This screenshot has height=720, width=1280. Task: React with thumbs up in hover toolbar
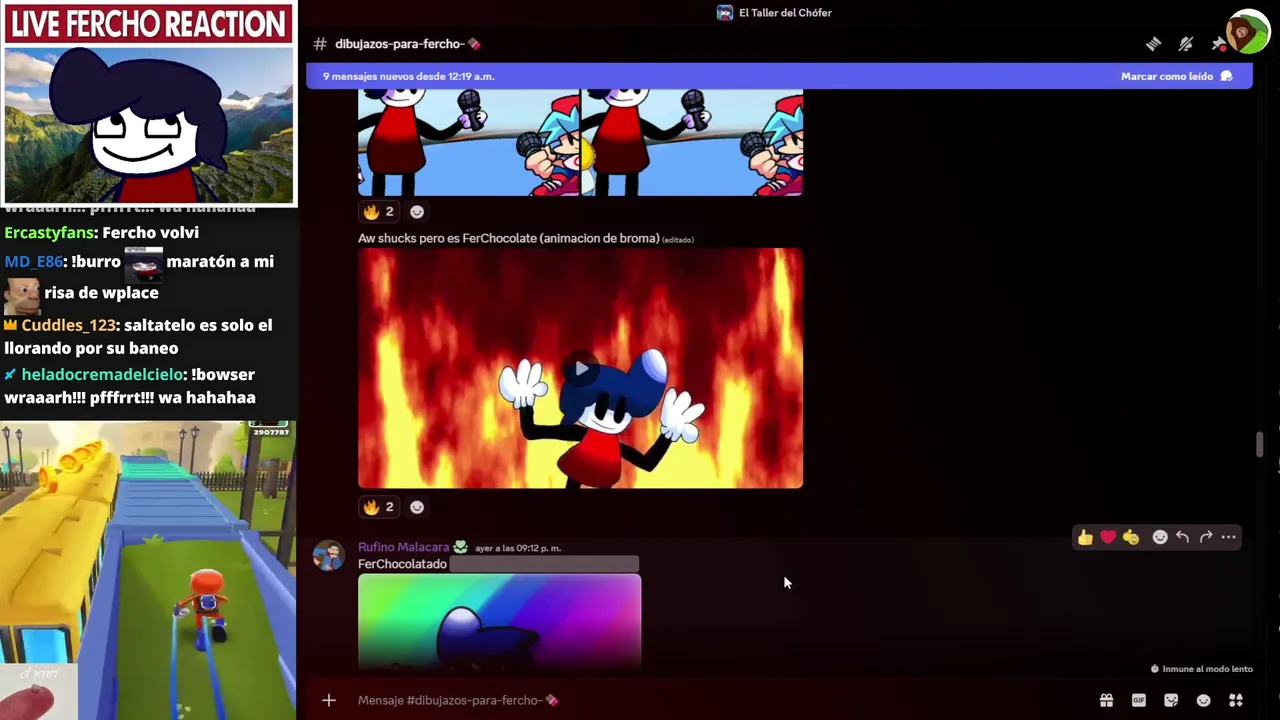pos(1085,538)
